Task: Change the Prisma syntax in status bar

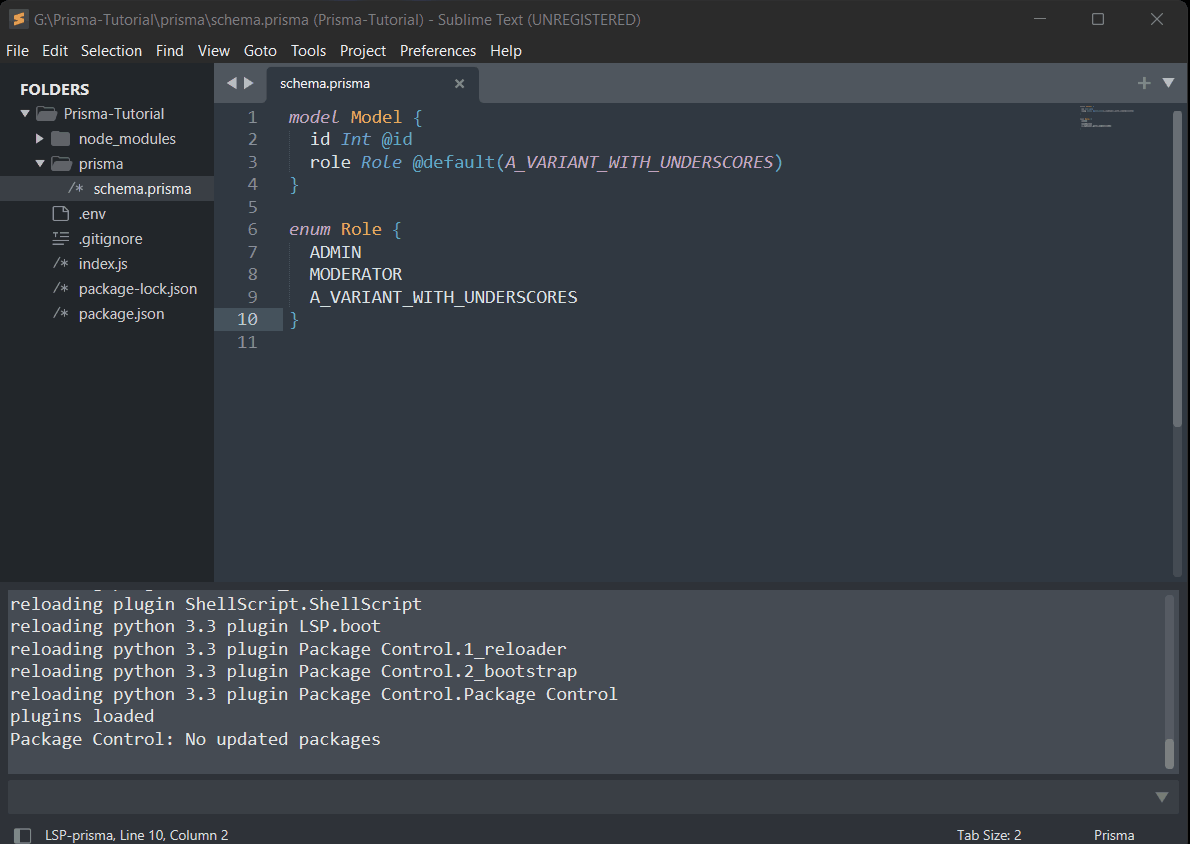Action: pyautogui.click(x=1113, y=834)
